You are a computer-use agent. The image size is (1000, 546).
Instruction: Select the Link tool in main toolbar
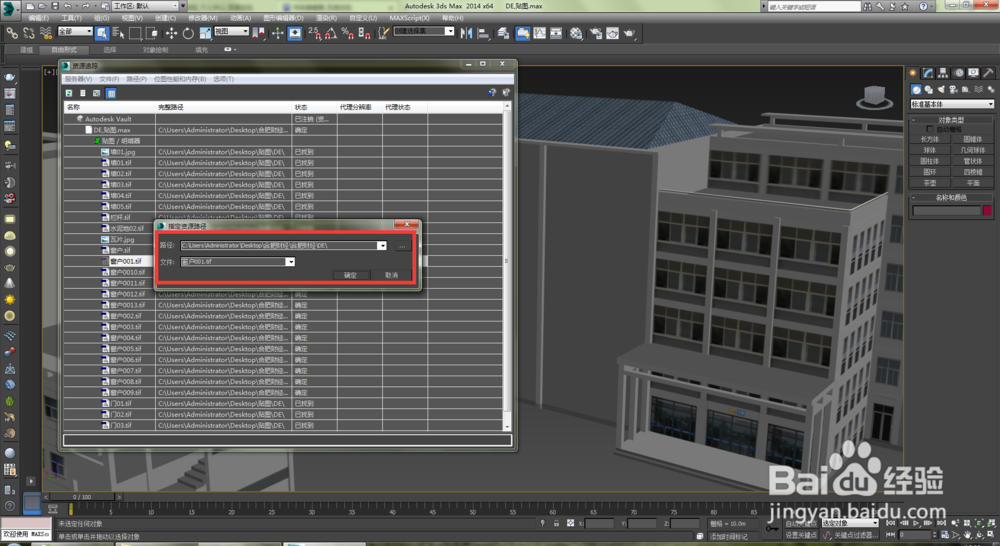pyautogui.click(x=12, y=33)
